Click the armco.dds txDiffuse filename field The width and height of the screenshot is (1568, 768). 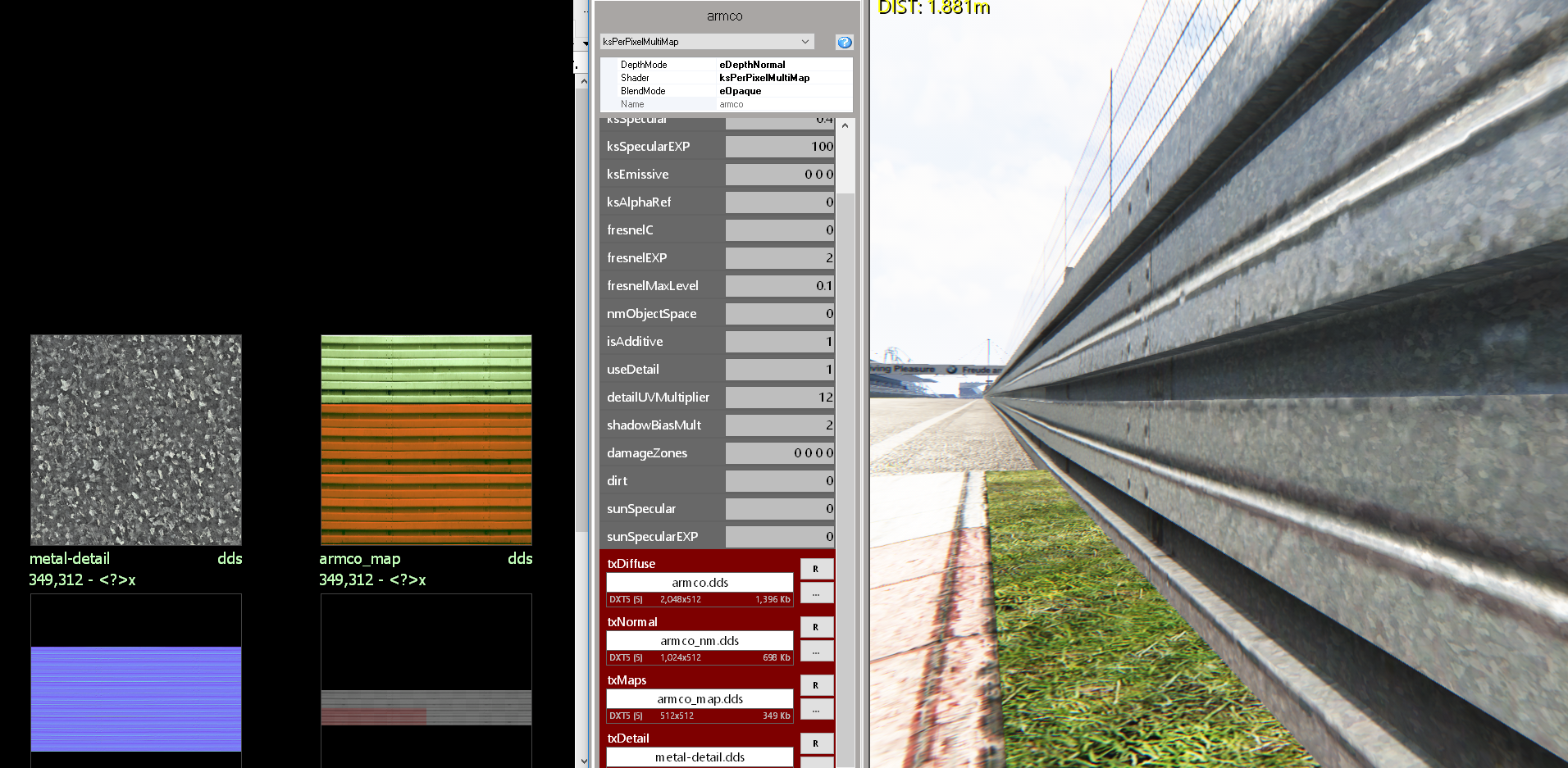click(700, 583)
